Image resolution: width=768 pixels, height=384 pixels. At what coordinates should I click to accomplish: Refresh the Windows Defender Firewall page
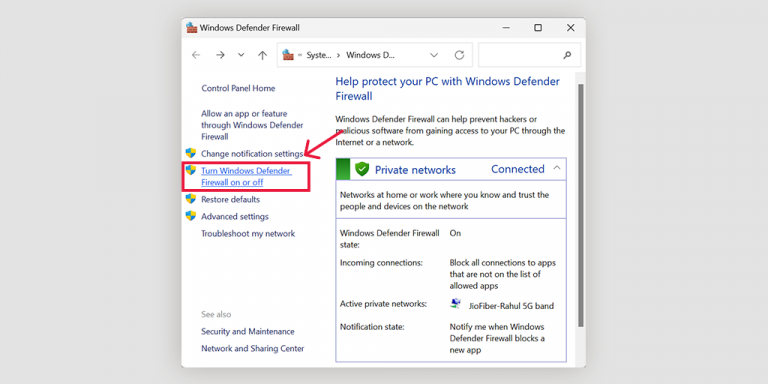click(x=459, y=55)
